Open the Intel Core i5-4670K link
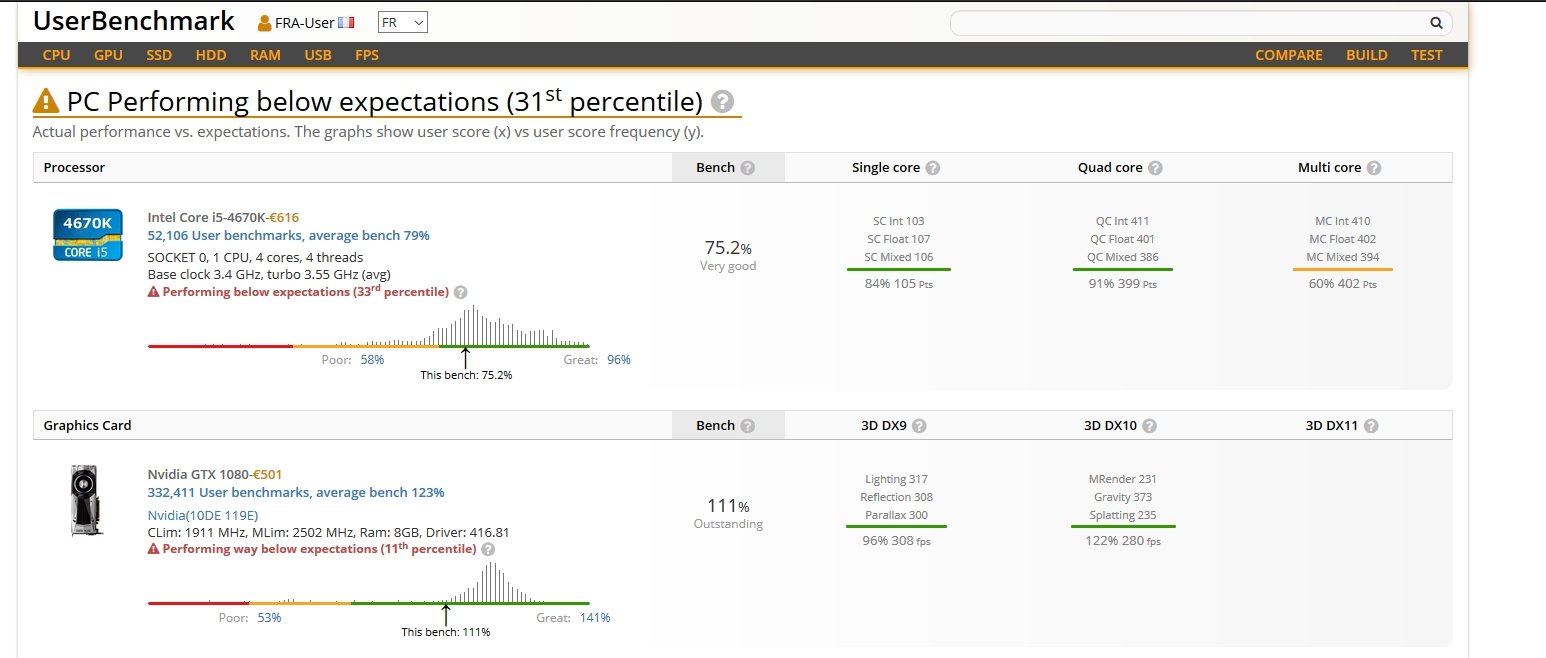This screenshot has width=1546, height=658. 205,217
